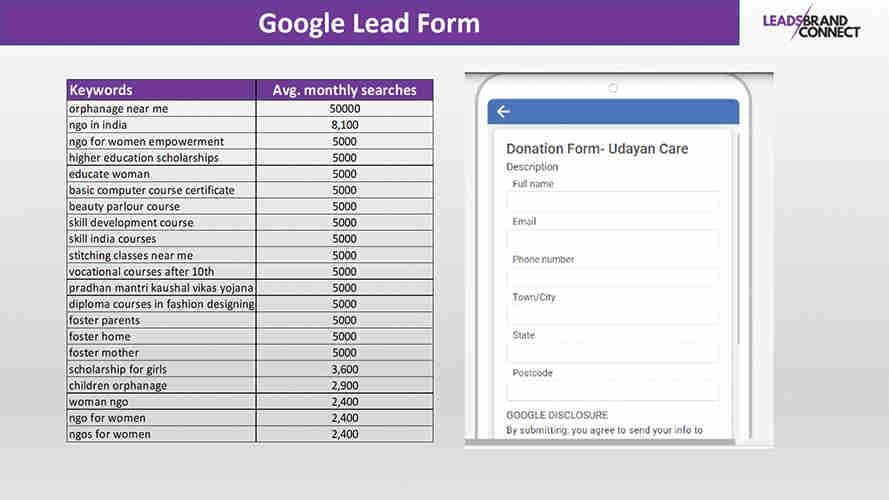The width and height of the screenshot is (889, 500).
Task: Click the 50000 searches value
Action: [x=345, y=108]
